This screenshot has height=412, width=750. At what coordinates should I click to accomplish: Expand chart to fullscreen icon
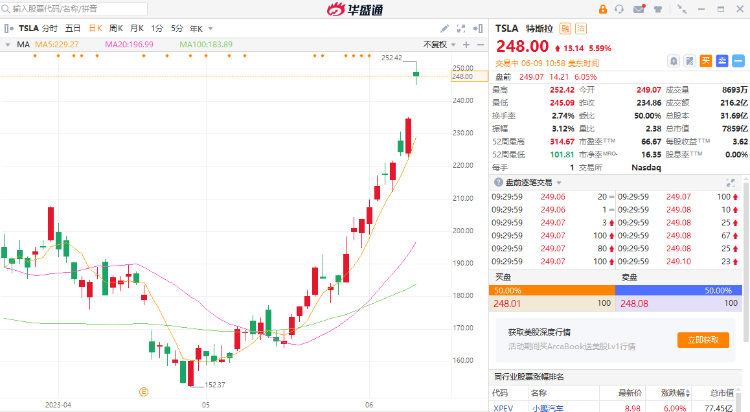tap(461, 29)
